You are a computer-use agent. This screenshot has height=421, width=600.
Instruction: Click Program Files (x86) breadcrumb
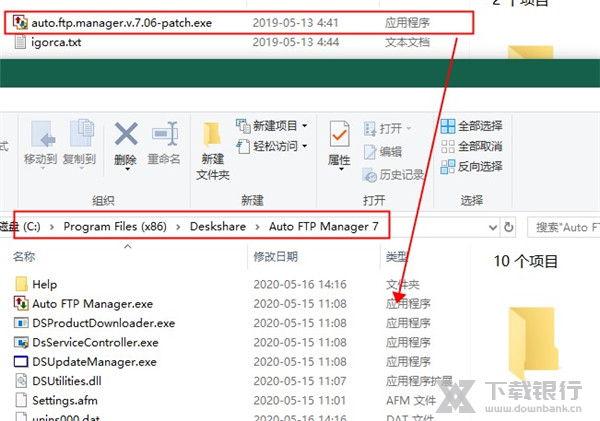click(x=115, y=227)
